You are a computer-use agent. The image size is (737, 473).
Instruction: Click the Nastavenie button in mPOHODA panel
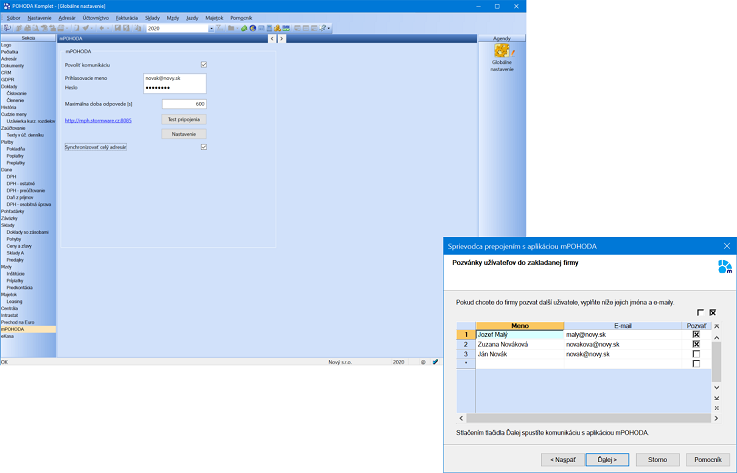click(184, 134)
